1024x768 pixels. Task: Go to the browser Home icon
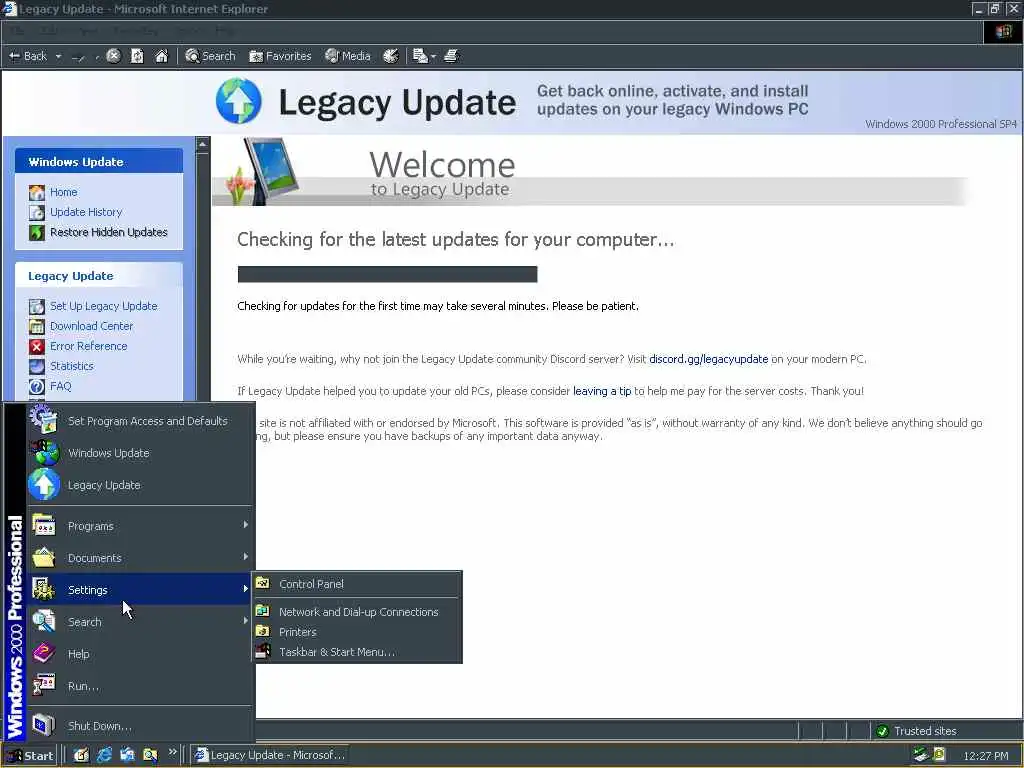click(161, 56)
